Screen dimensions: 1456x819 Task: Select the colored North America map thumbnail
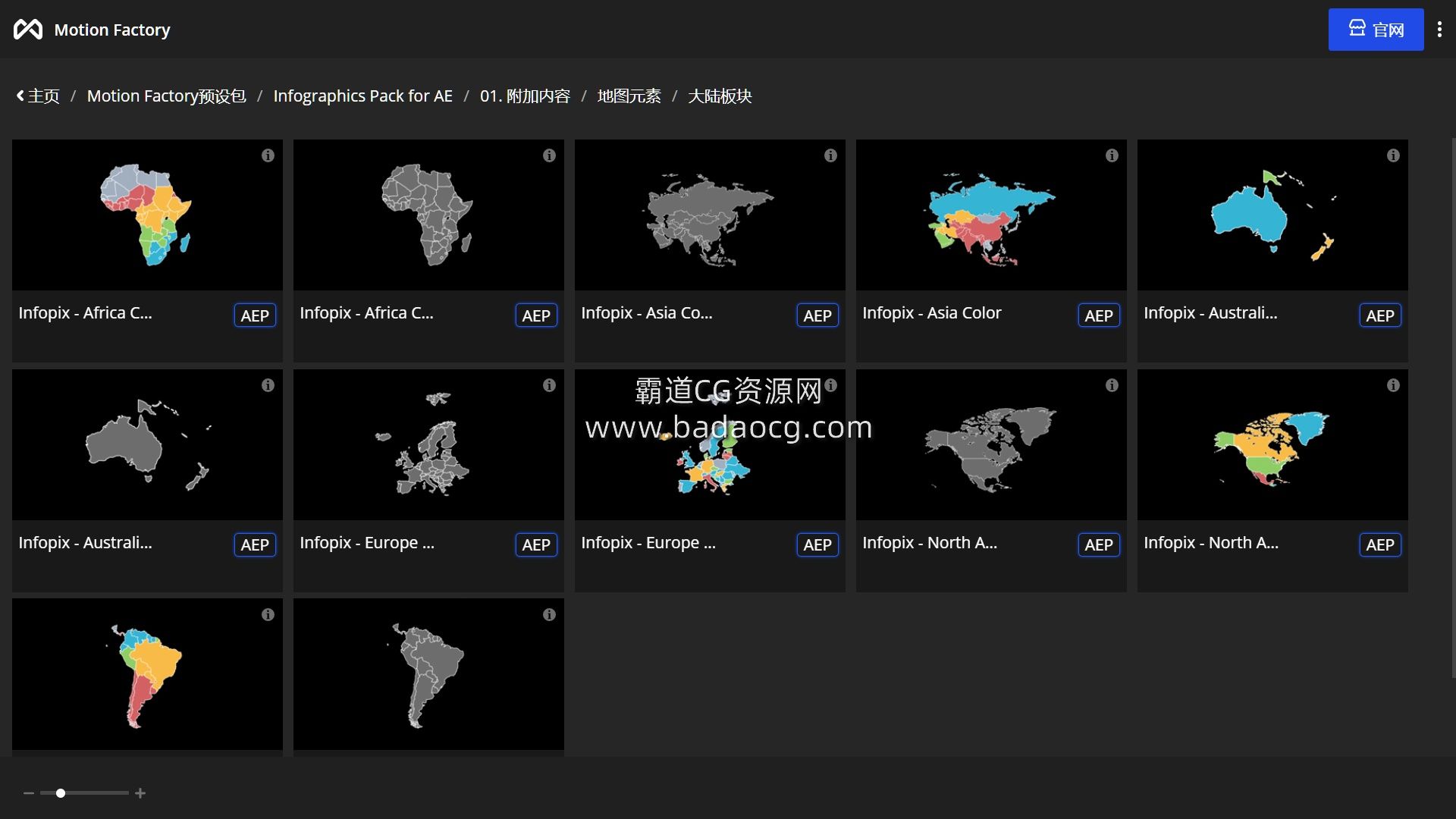tap(1272, 444)
